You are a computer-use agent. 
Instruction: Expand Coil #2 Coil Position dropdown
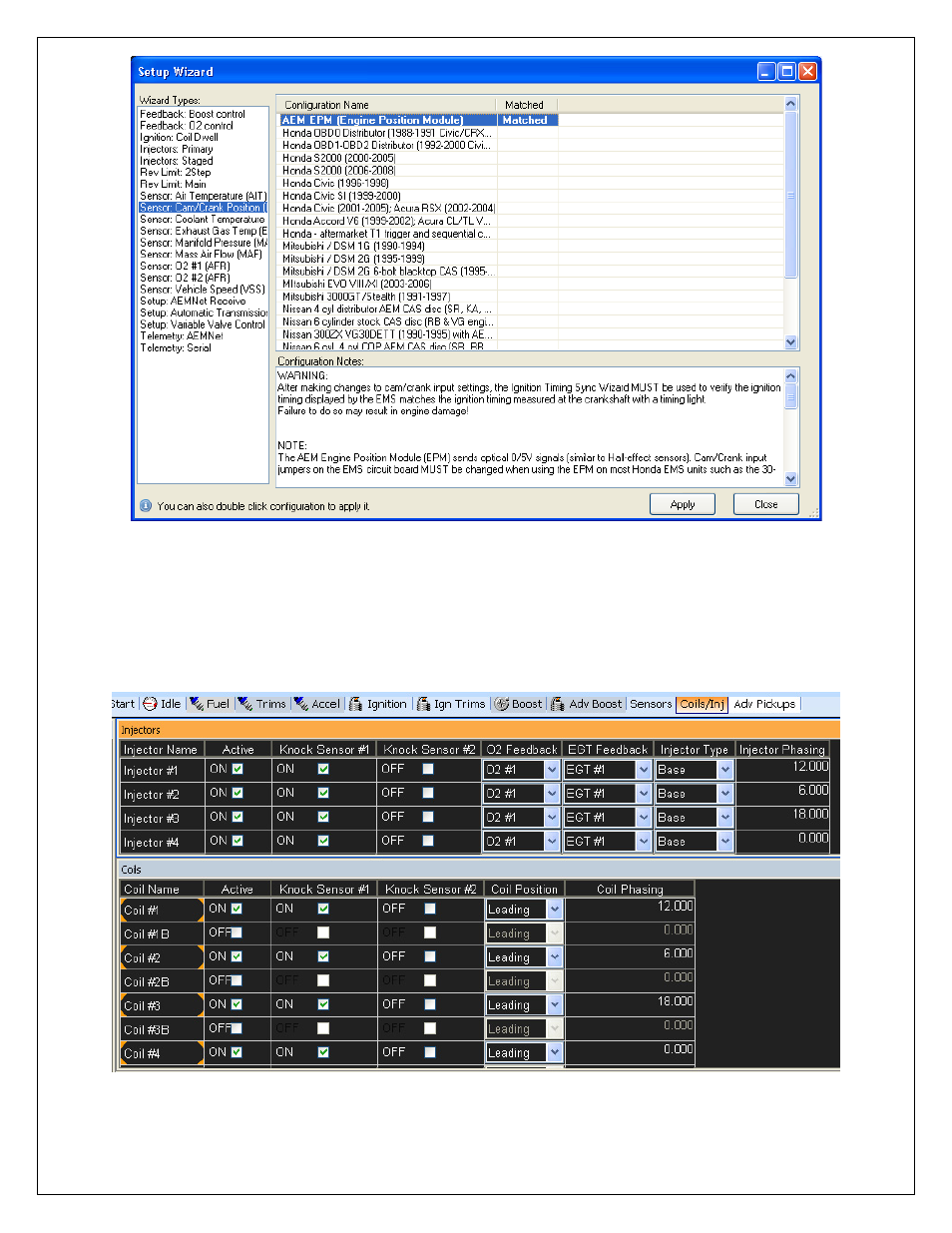pyautogui.click(x=555, y=957)
